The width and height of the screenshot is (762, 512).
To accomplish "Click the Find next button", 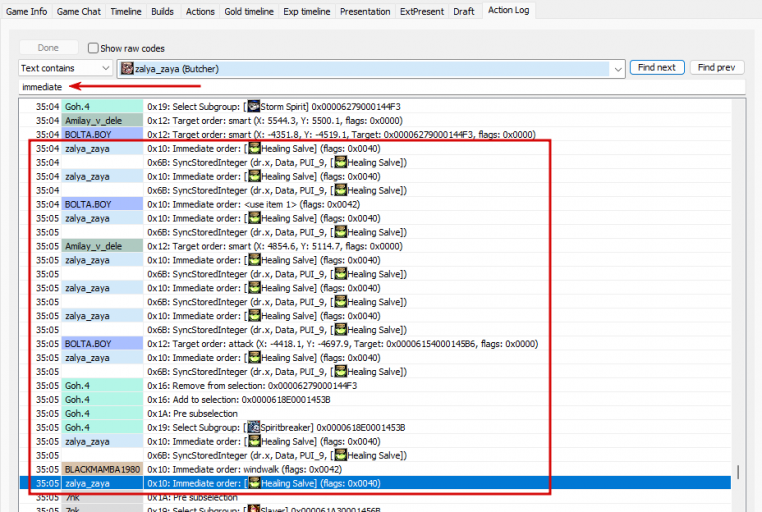I will tap(657, 67).
